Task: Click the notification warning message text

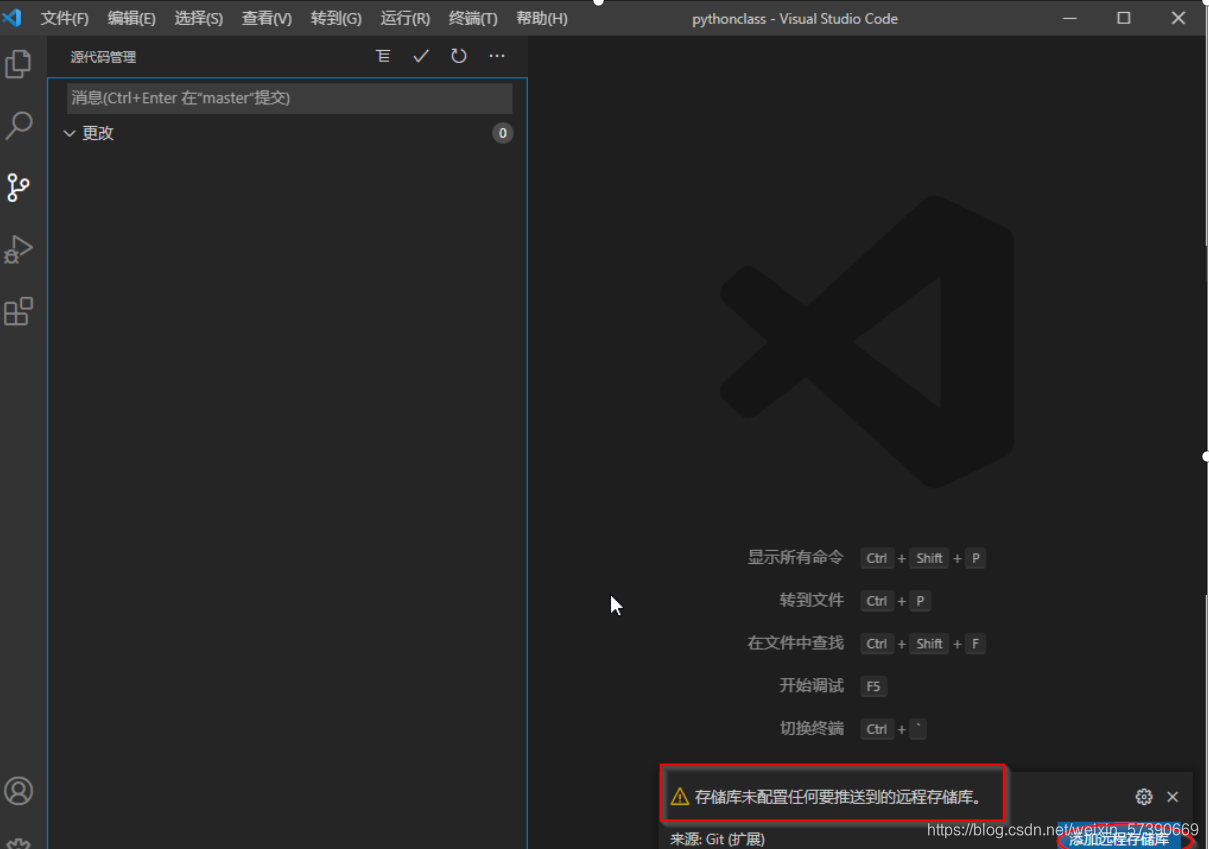Action: [838, 797]
